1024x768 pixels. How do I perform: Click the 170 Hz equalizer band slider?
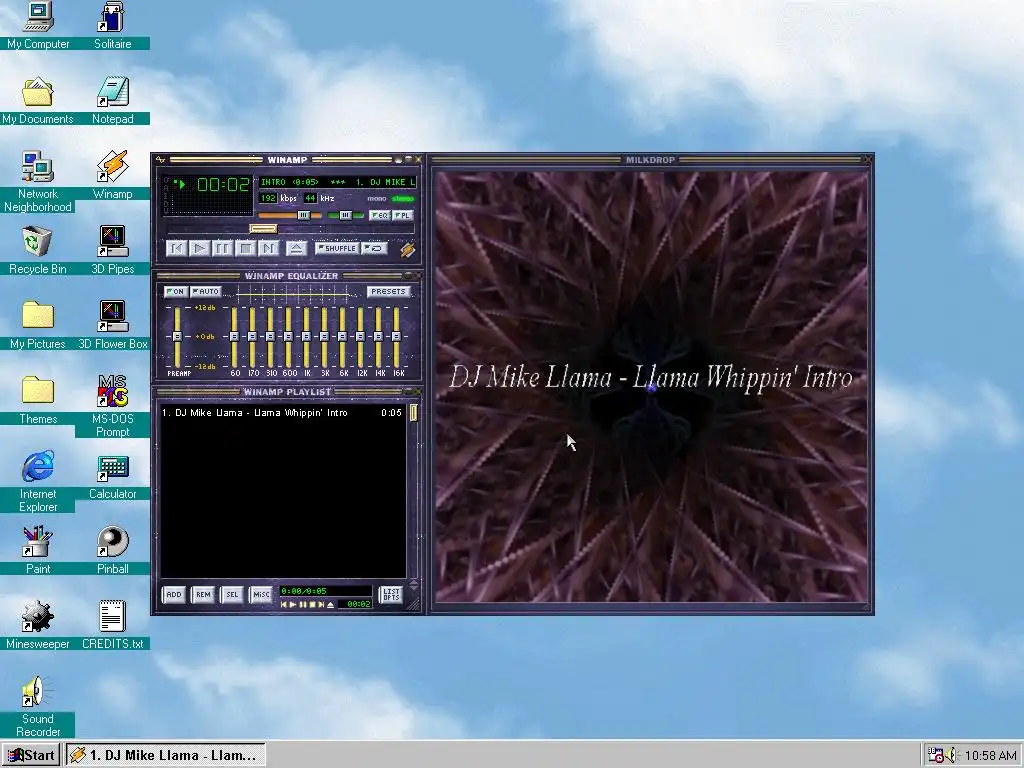click(253, 336)
